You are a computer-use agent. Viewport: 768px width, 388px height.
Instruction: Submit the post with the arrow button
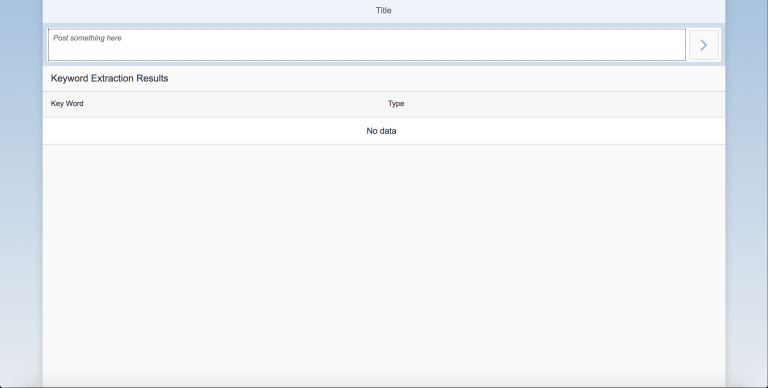click(704, 45)
